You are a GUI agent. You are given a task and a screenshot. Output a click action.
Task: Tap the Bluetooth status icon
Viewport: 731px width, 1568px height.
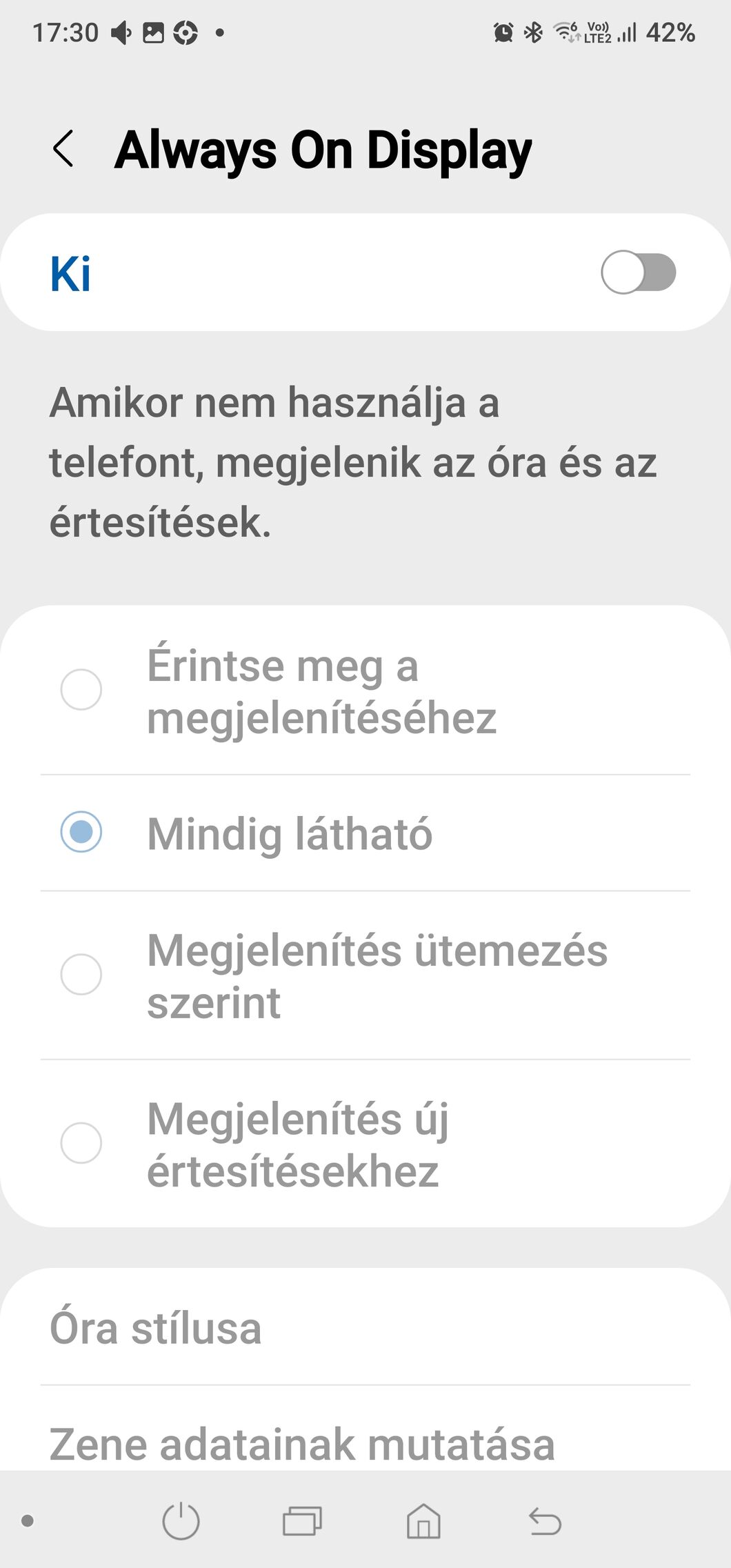point(533,32)
